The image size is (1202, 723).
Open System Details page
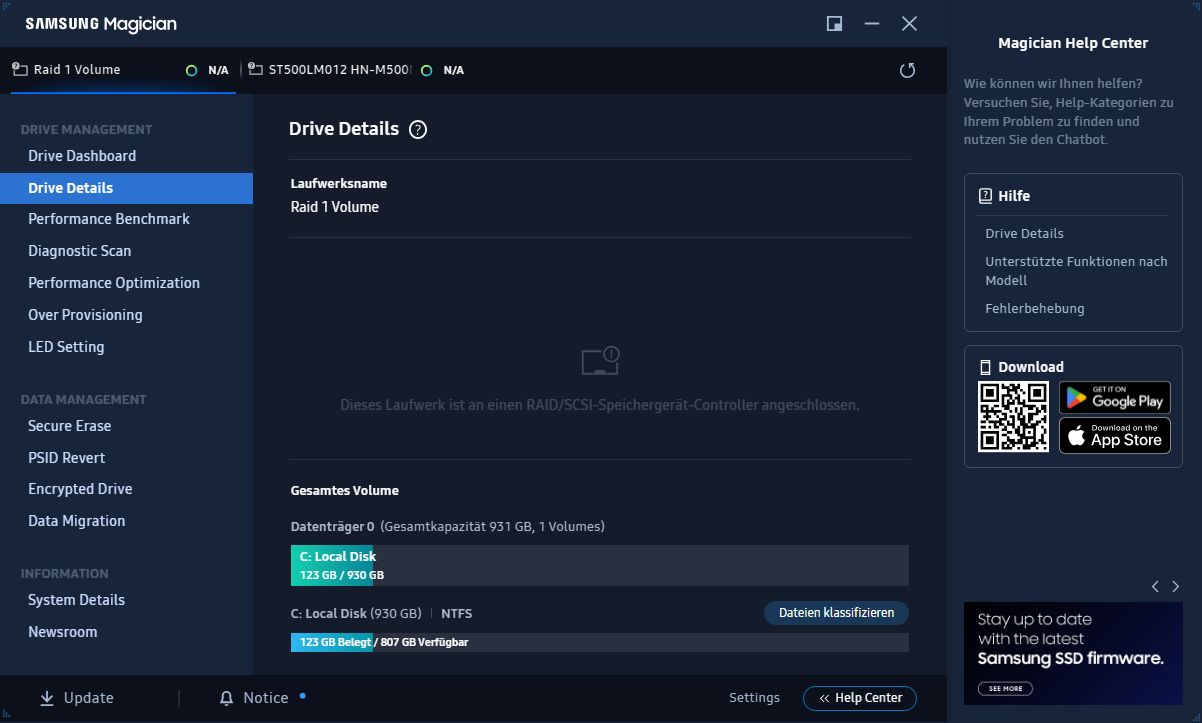76,600
